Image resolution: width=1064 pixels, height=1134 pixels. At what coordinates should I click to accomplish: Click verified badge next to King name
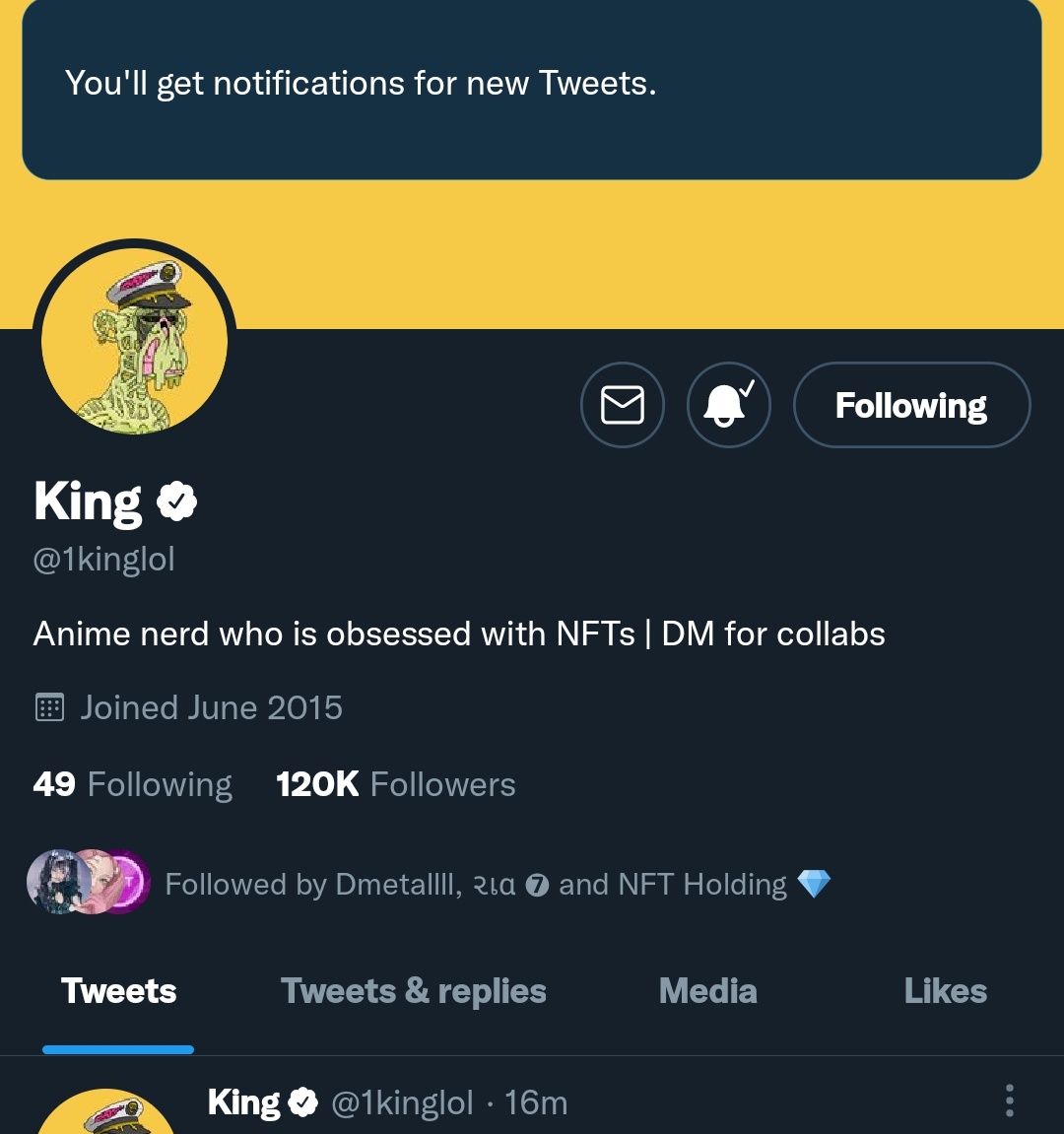click(x=177, y=501)
